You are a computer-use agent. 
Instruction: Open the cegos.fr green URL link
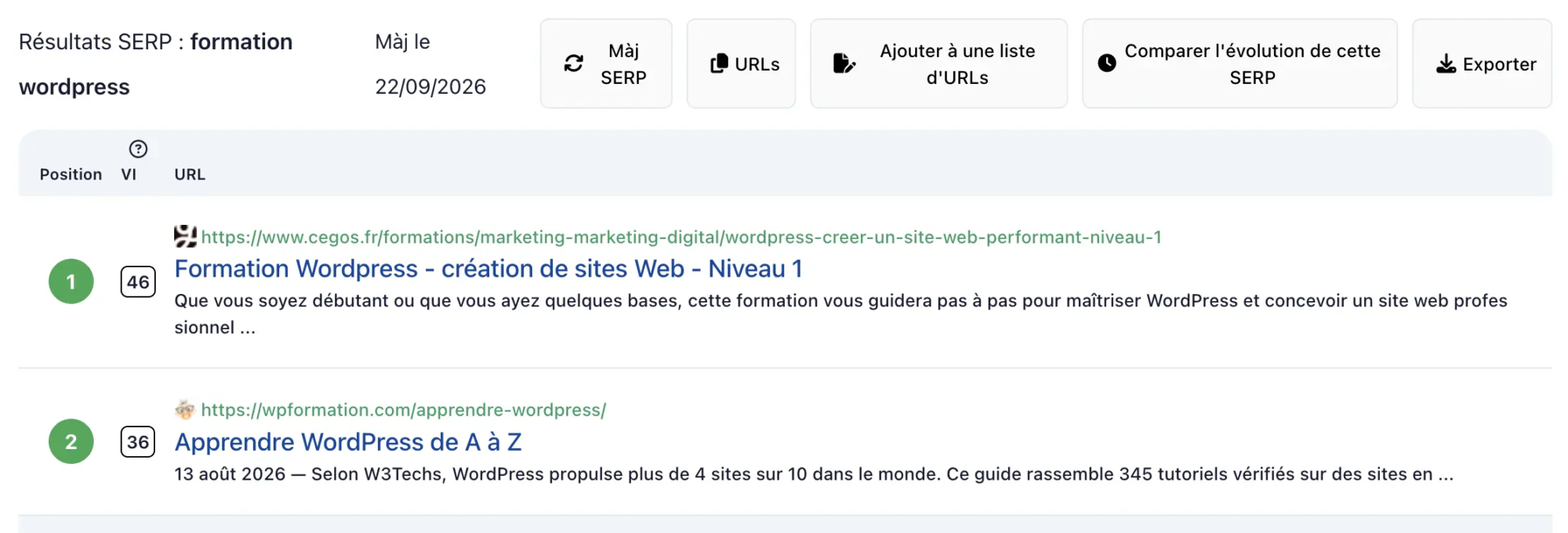pyautogui.click(x=681, y=237)
